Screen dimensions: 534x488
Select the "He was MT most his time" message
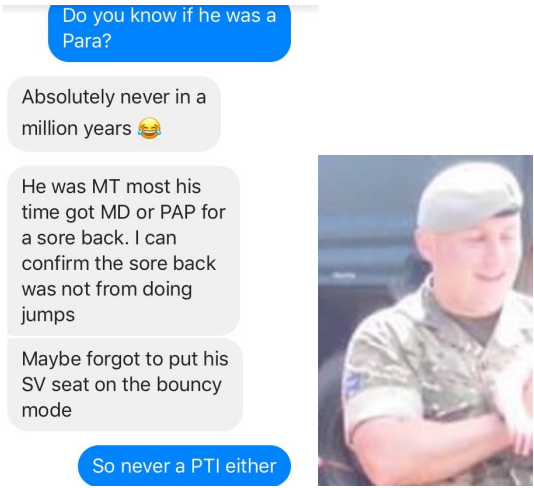click(x=123, y=251)
